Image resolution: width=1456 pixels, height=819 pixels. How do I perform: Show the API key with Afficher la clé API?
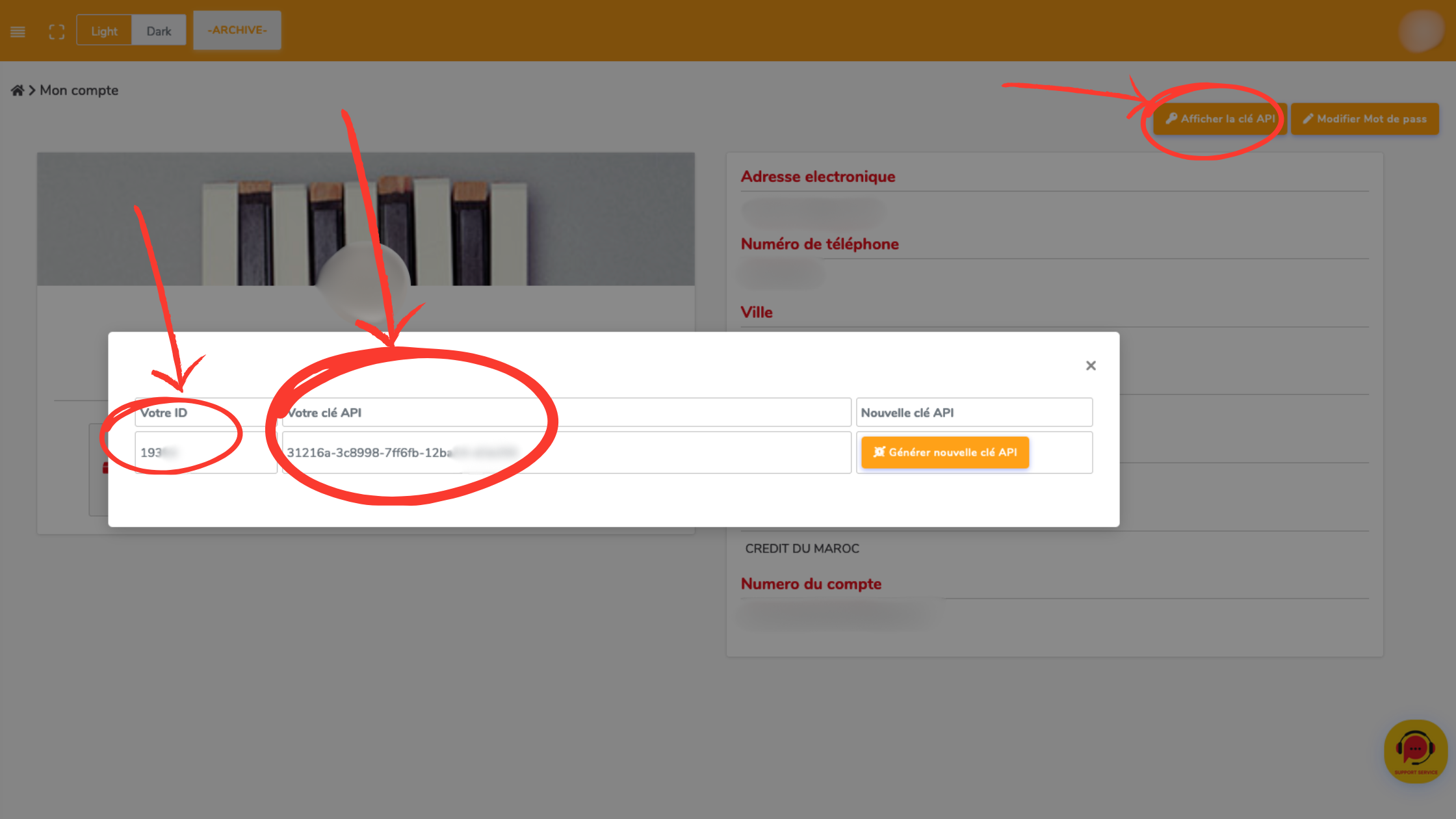pos(1219,118)
